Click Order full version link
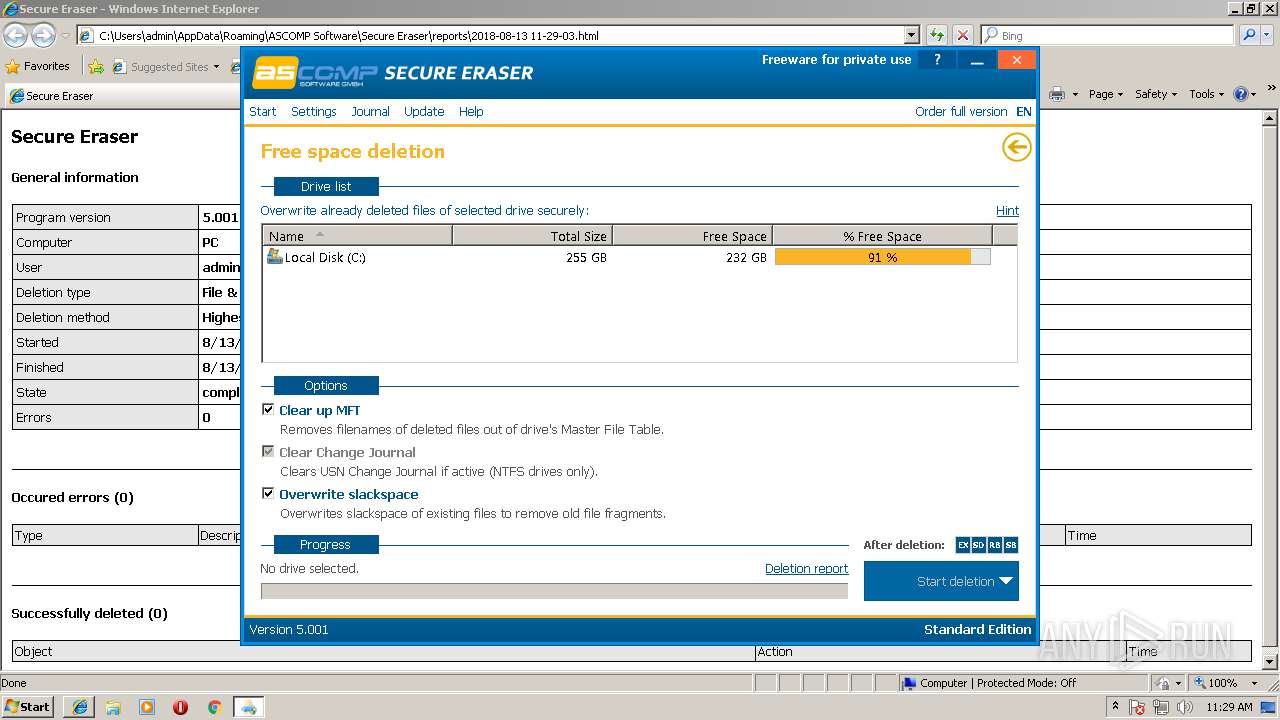Viewport: 1280px width, 720px height. [961, 111]
